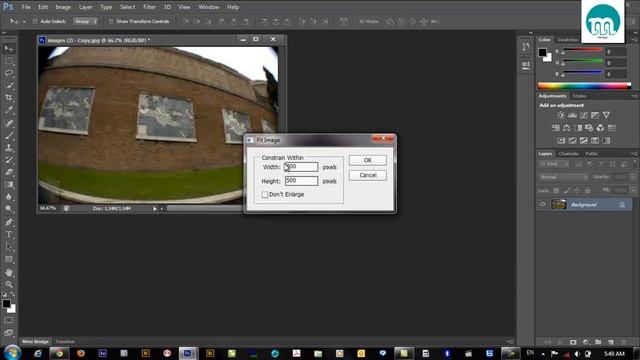Select the Gradient tool
Screen dimensions: 640x360
[x=9, y=184]
